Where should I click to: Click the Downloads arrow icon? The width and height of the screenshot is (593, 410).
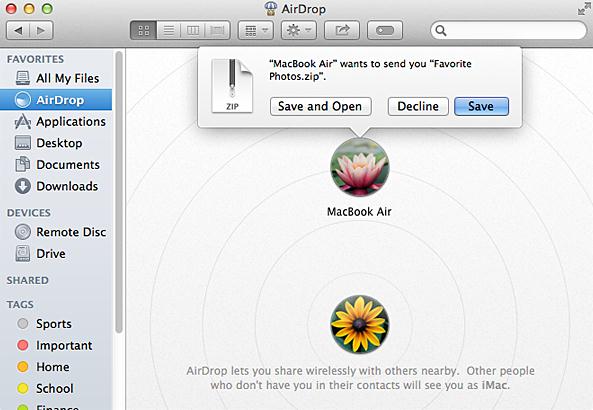(x=23, y=186)
